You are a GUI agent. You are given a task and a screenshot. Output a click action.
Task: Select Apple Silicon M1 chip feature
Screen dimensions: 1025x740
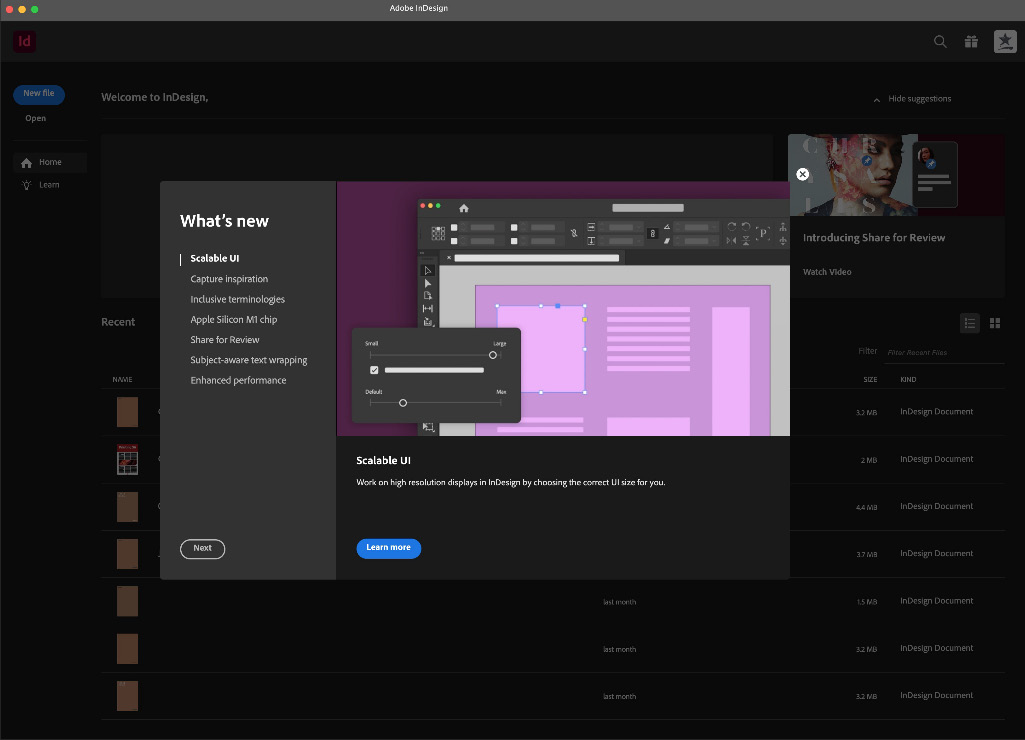pyautogui.click(x=233, y=319)
